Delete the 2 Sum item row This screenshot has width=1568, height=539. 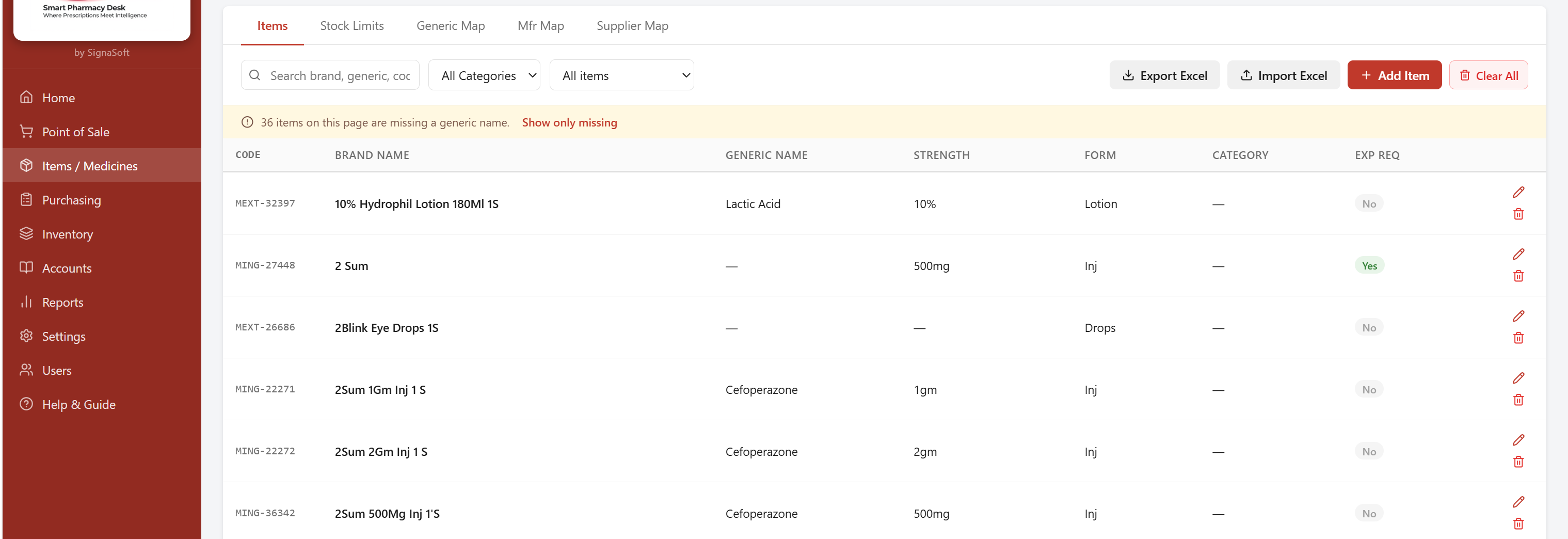tap(1518, 276)
